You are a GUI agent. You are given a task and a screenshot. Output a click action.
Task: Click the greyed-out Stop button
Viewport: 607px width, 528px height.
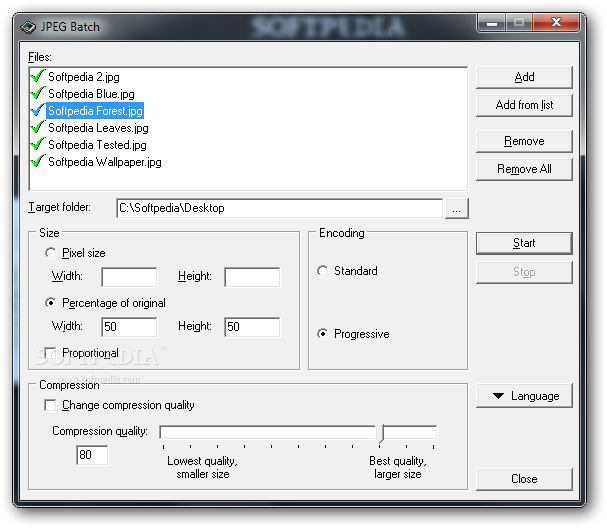(x=524, y=272)
